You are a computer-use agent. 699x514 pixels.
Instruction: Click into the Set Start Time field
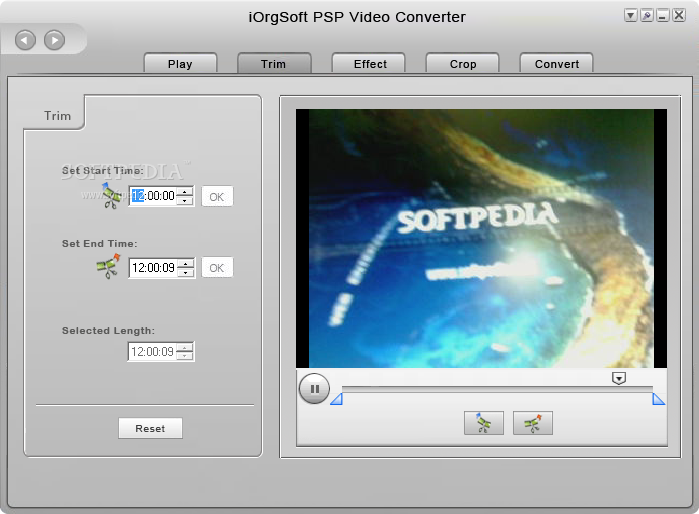153,196
